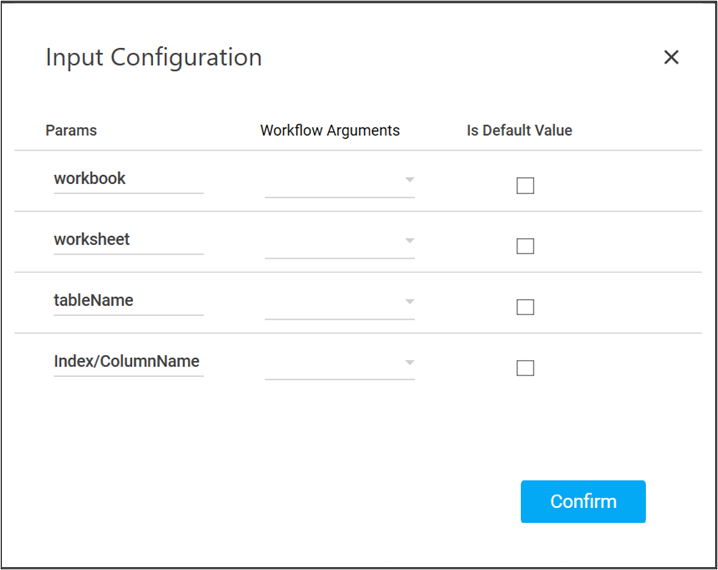Click the dropdown arrow in the Index/ColumnName row
The image size is (718, 570).
click(409, 363)
